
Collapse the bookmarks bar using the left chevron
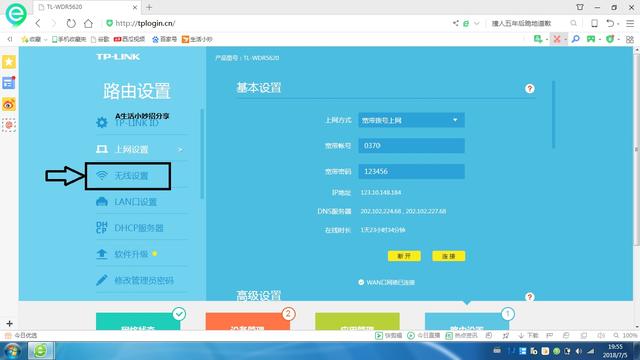[10, 39]
